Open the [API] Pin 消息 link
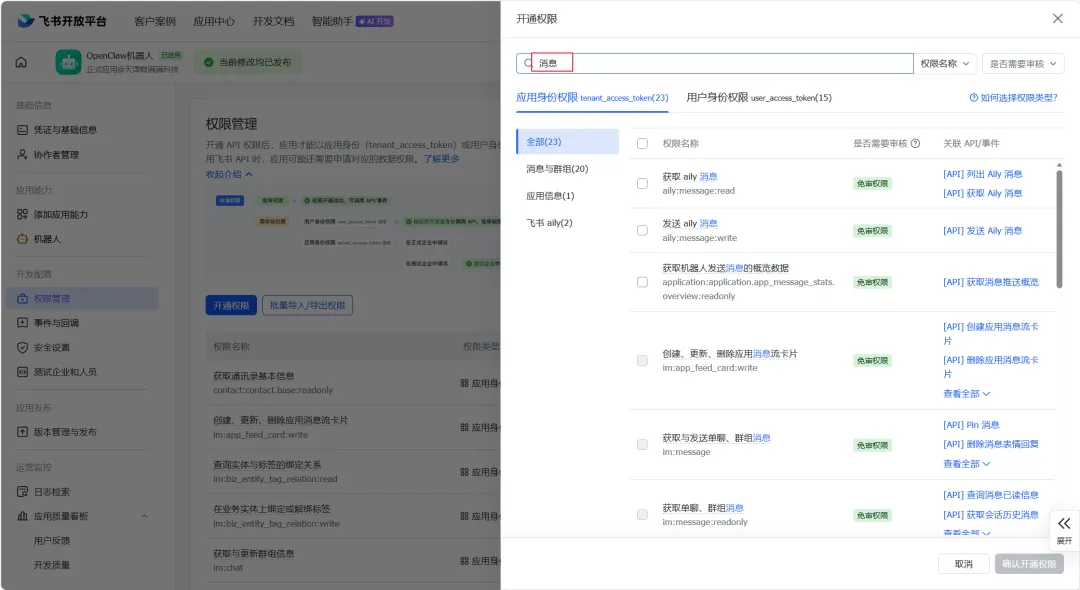This screenshot has height=590, width=1080. pyautogui.click(x=971, y=425)
